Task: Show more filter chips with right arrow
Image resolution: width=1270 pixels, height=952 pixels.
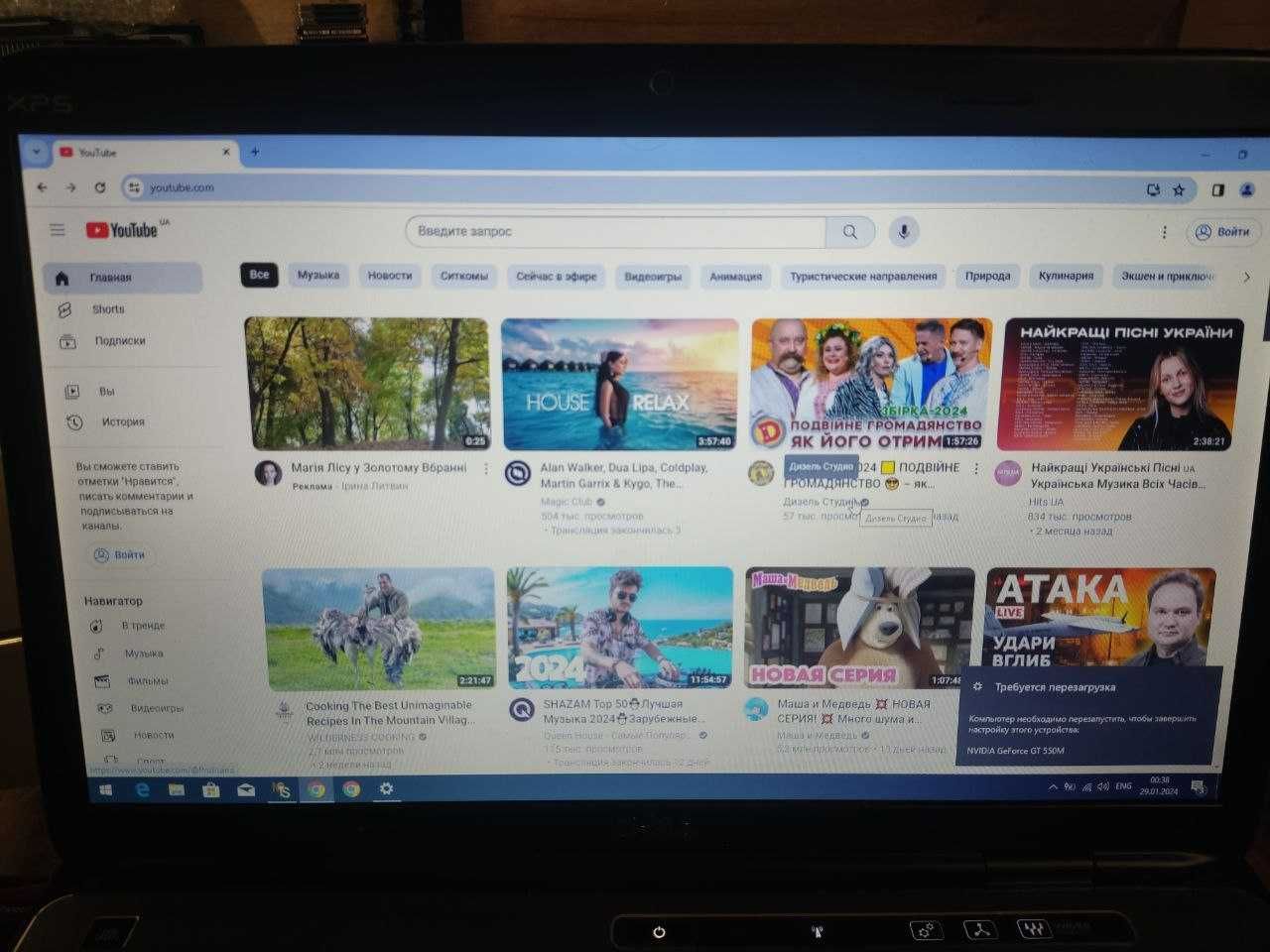Action: tap(1247, 277)
